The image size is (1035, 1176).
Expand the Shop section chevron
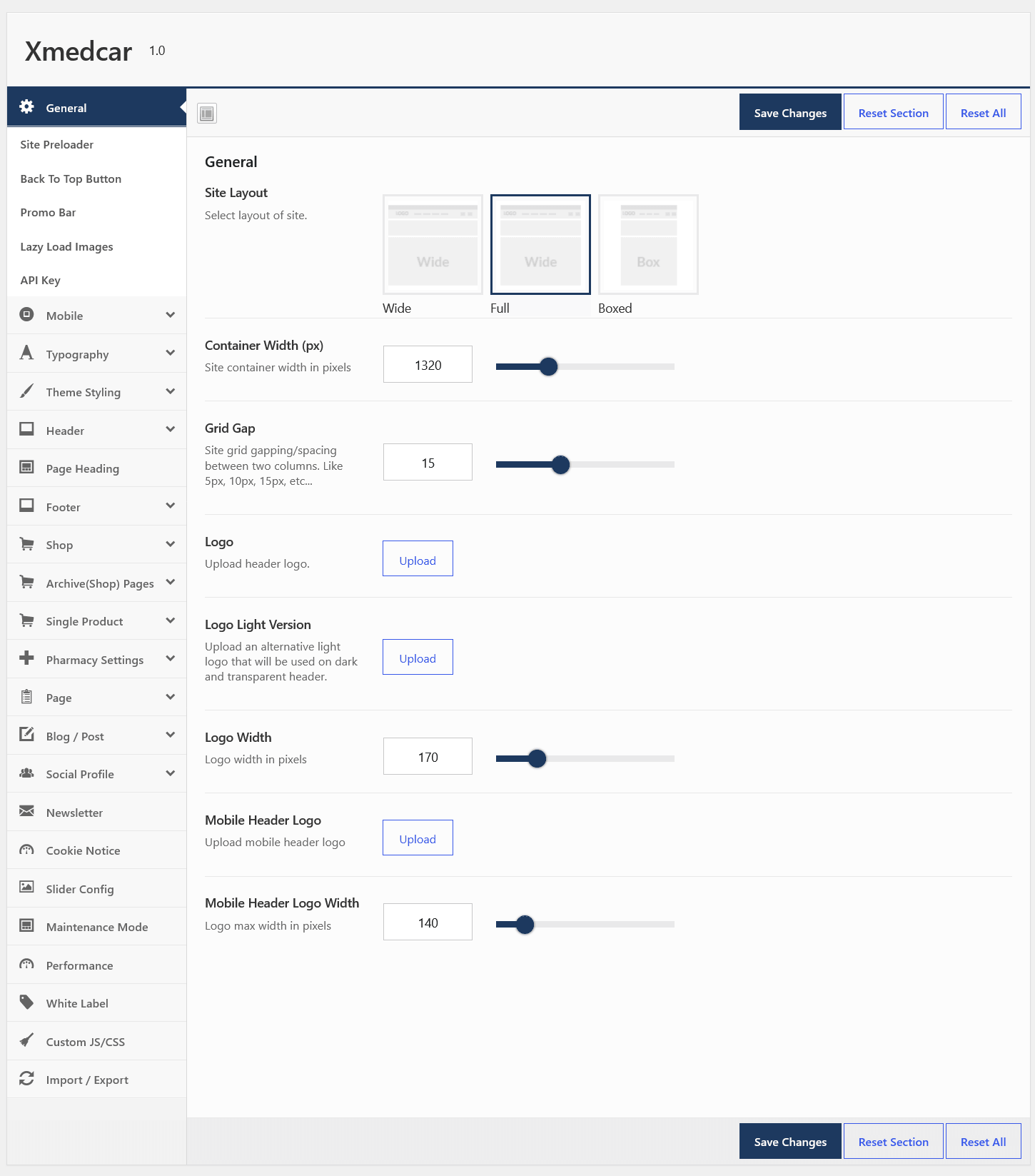point(170,544)
